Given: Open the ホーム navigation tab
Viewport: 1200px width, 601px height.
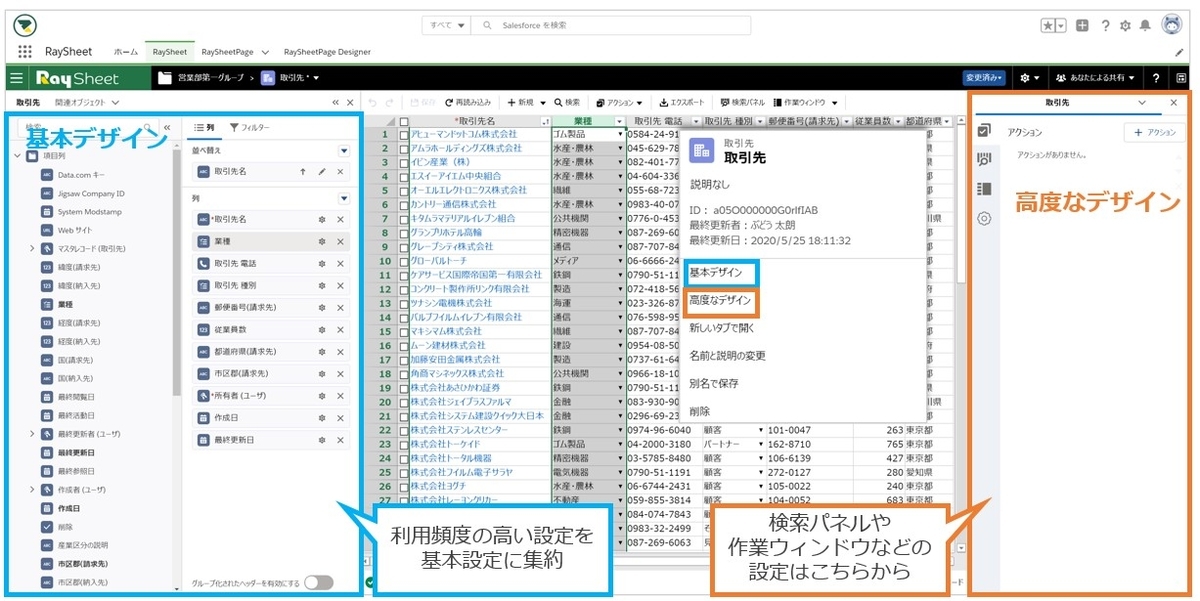Looking at the screenshot, I should (126, 52).
